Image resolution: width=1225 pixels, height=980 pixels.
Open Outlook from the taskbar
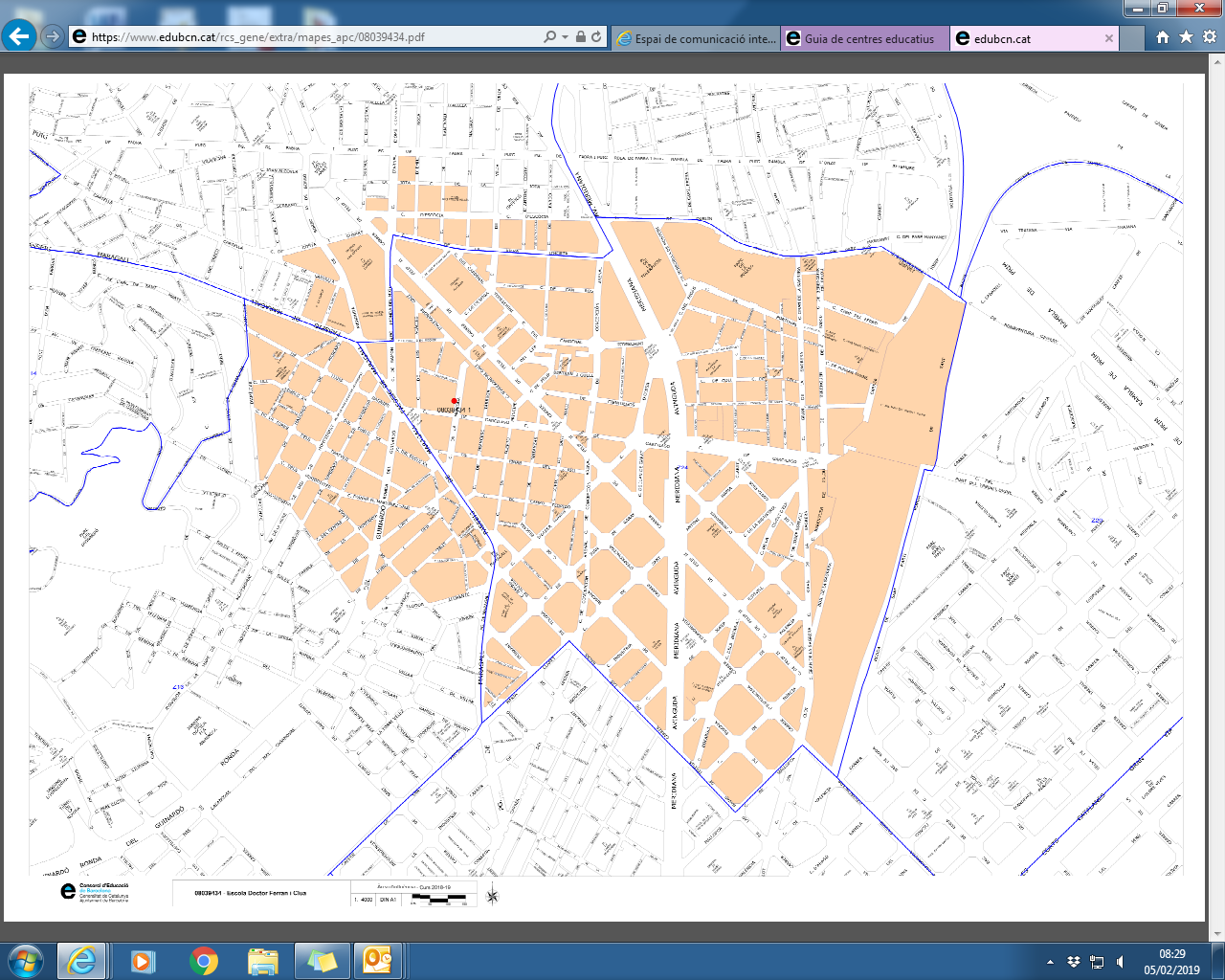[377, 960]
